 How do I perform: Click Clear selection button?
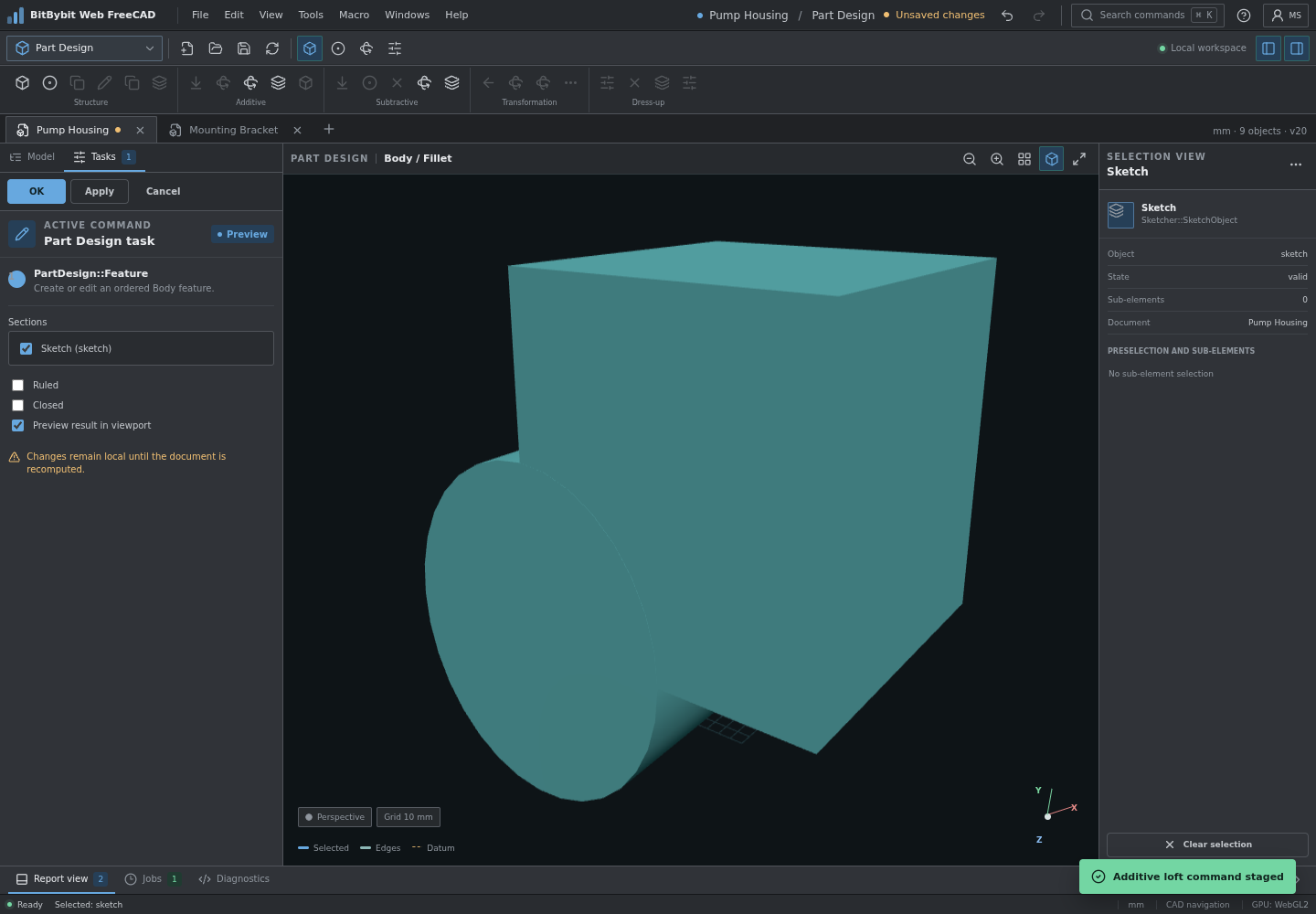(x=1207, y=845)
